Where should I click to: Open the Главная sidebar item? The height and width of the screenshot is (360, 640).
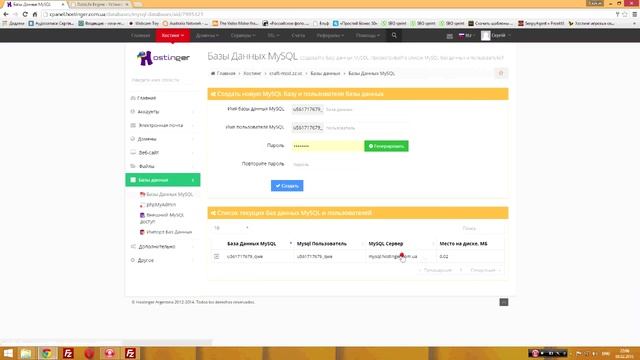click(x=162, y=98)
